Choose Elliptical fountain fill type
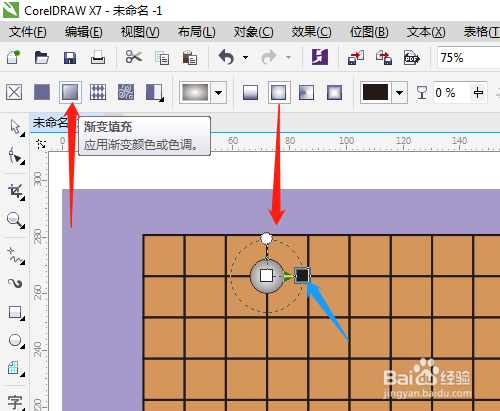Viewport: 500px width, 411px height. tap(279, 92)
